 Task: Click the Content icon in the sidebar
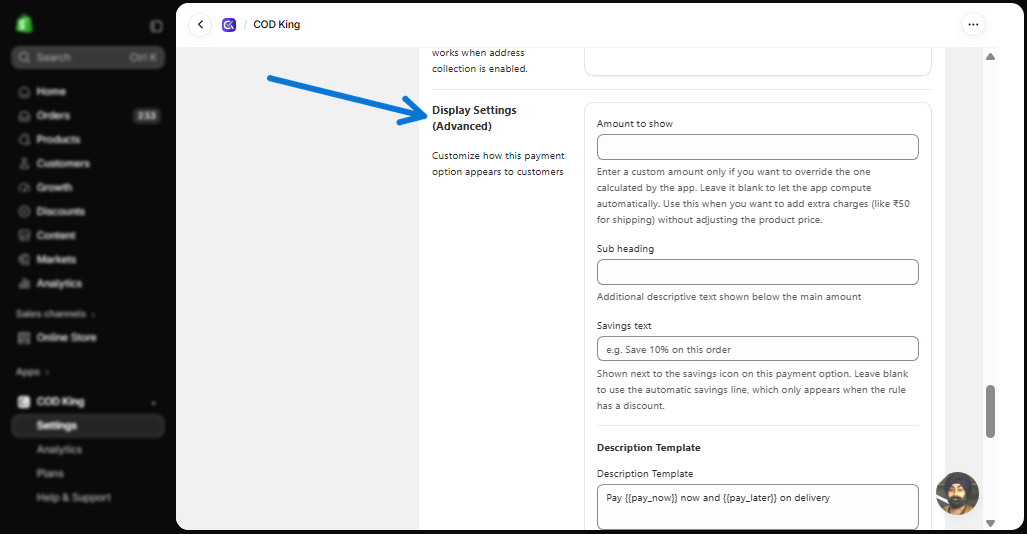coord(24,235)
